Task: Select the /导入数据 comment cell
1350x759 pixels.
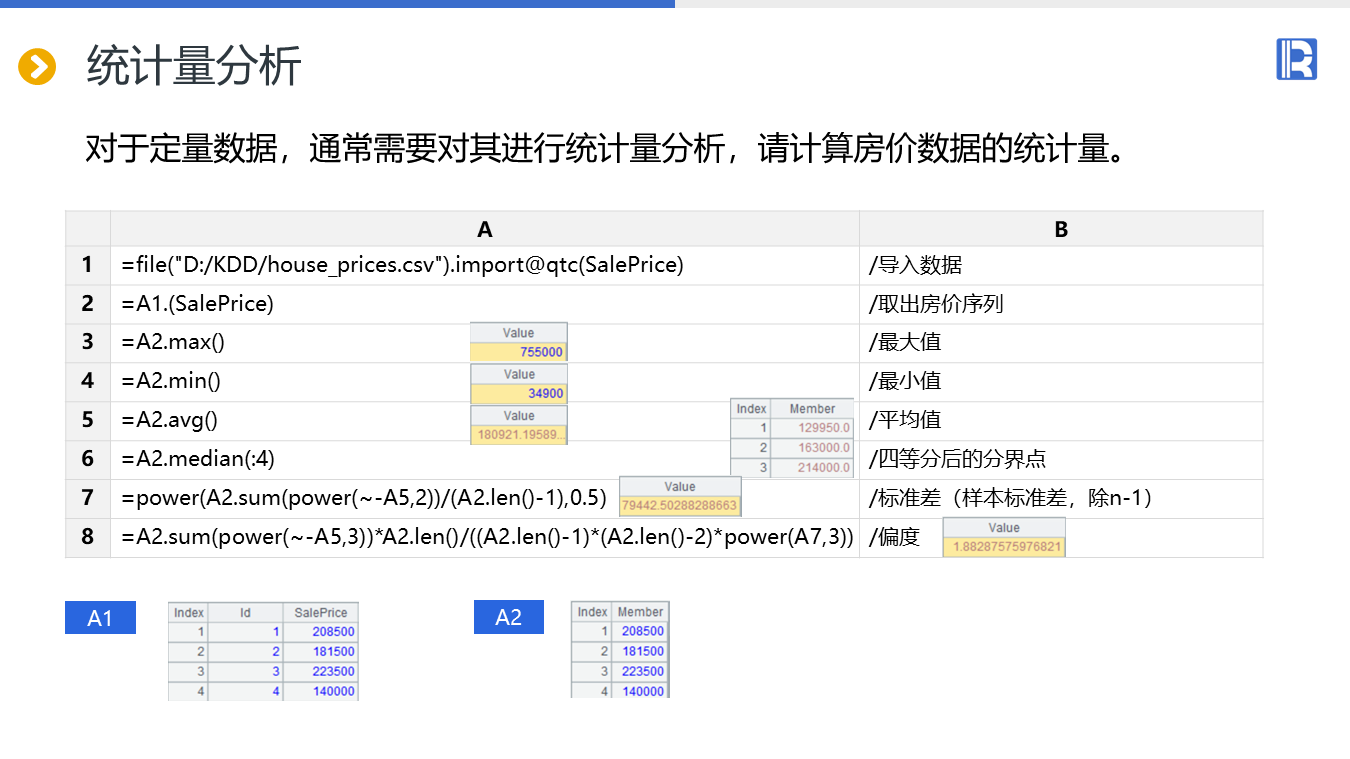Action: pos(1061,265)
